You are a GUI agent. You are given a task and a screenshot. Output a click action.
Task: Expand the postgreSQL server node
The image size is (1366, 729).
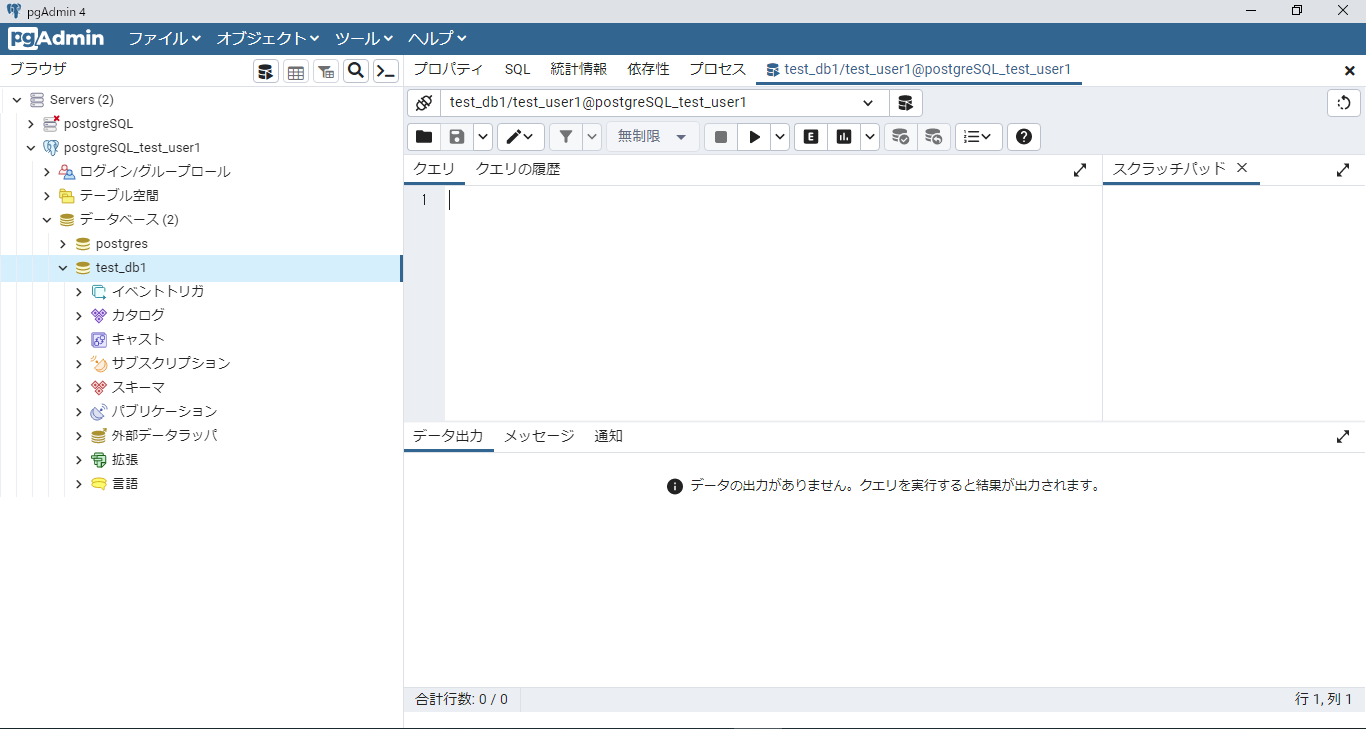31,124
